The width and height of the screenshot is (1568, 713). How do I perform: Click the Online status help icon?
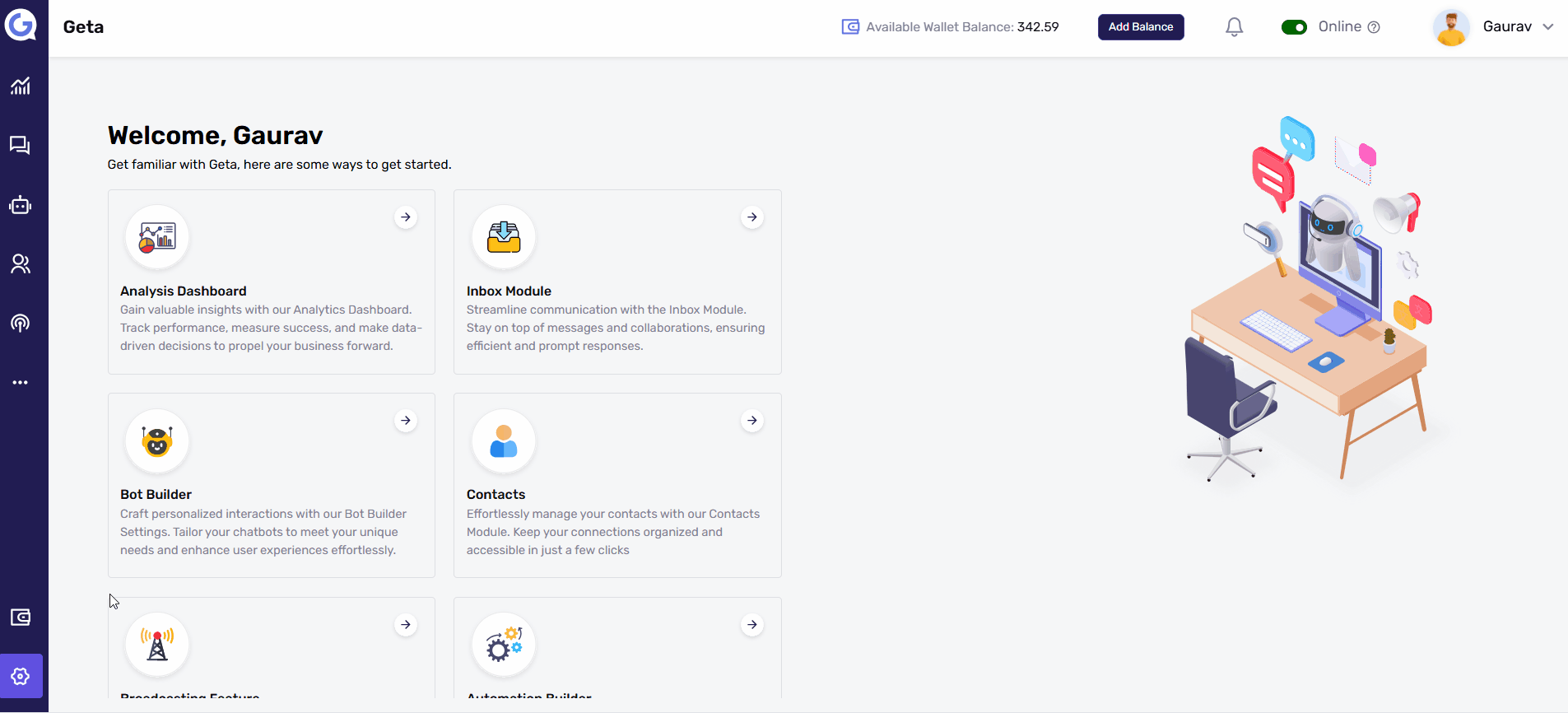(1374, 27)
